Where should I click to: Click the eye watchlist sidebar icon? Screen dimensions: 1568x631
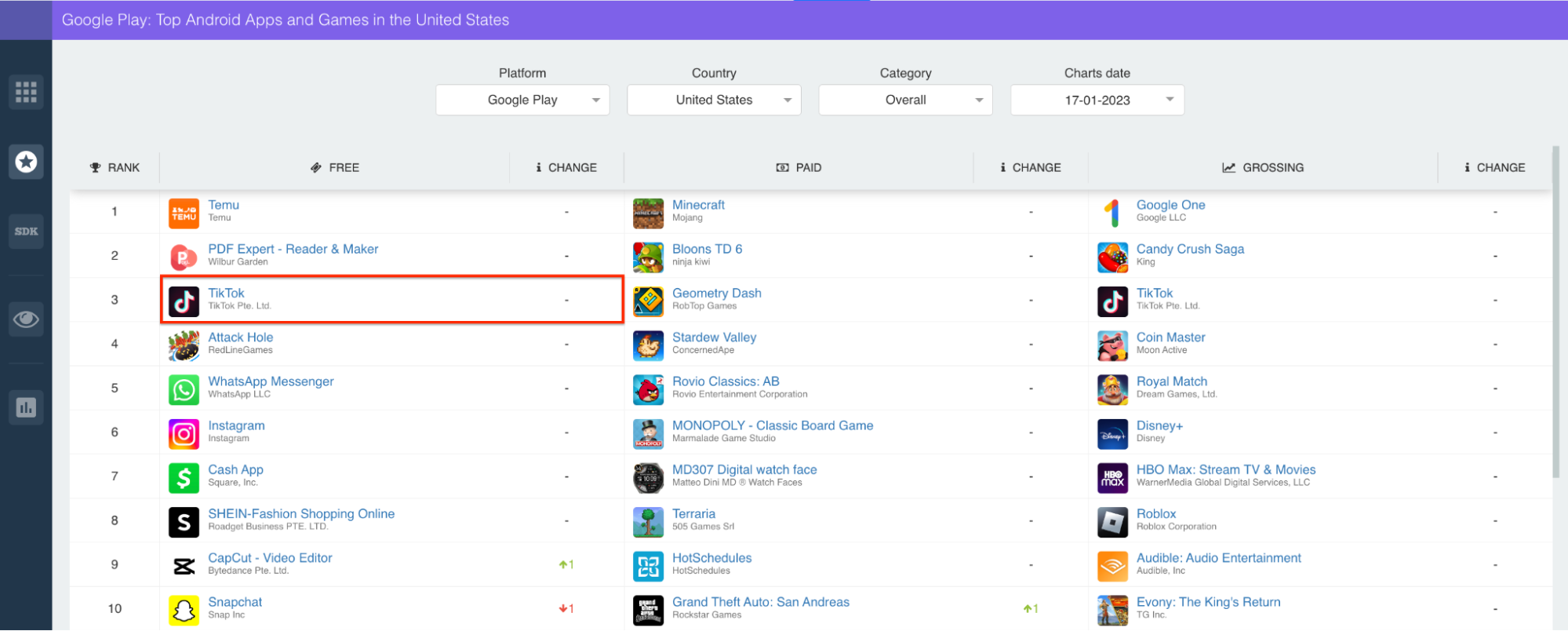click(x=26, y=319)
